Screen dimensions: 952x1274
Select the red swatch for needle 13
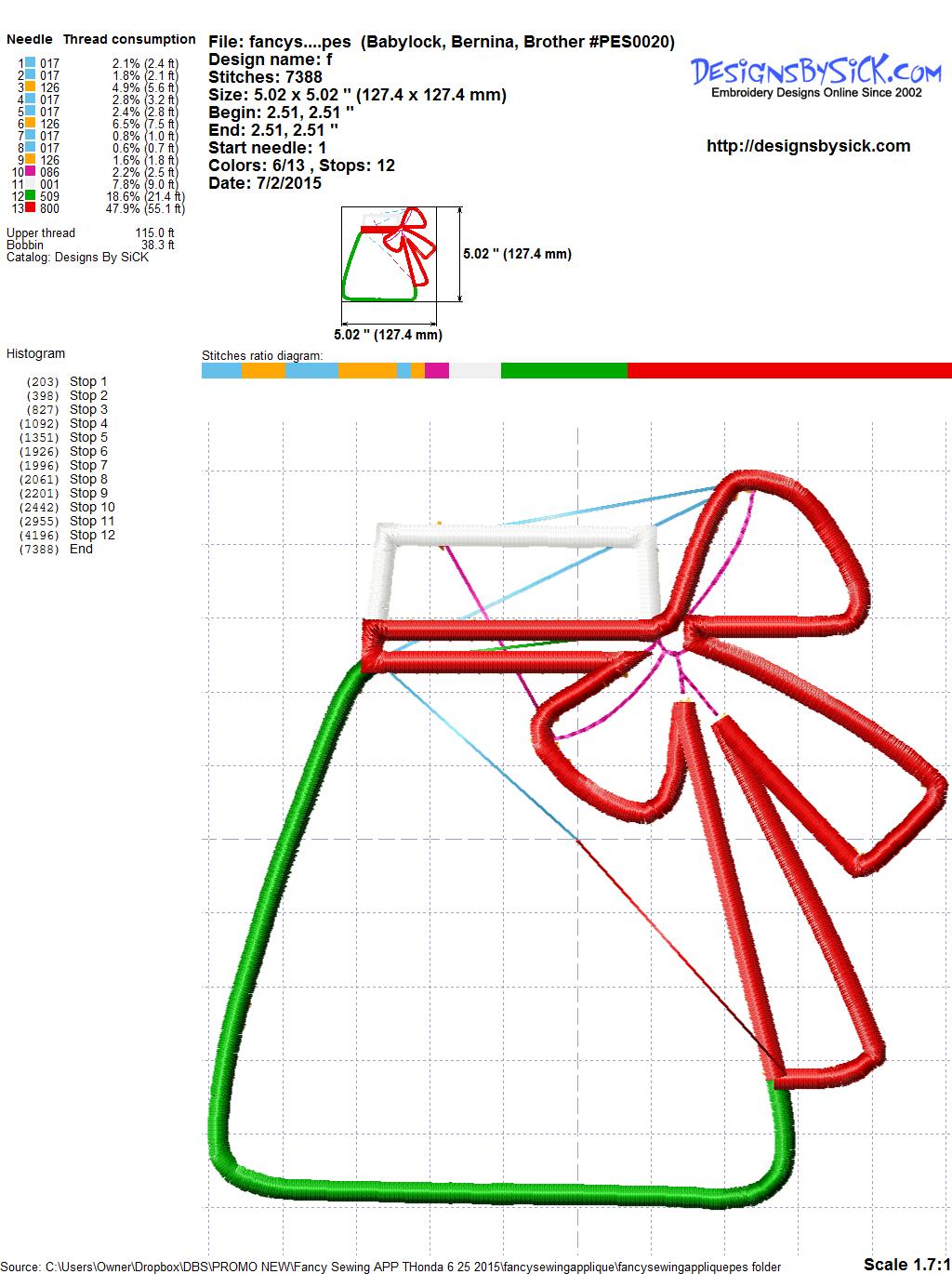coord(31,208)
